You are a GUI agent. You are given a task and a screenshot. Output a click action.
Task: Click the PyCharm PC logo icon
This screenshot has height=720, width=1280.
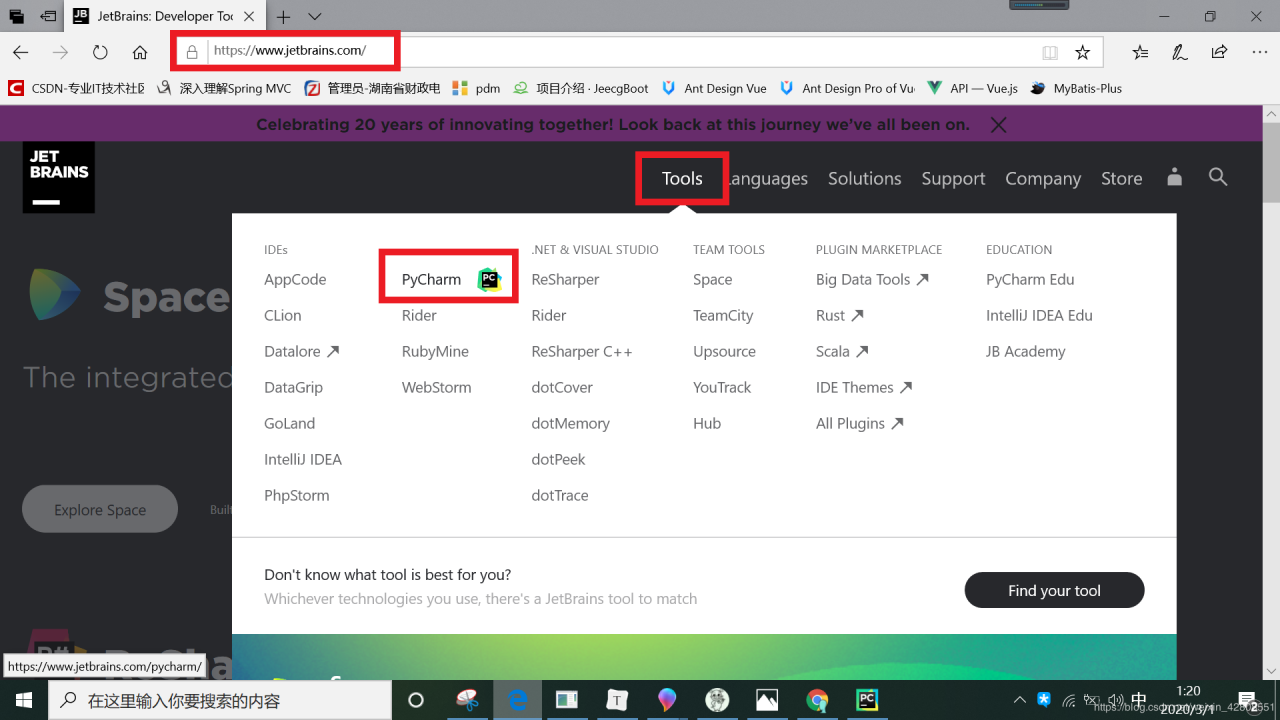pos(489,279)
